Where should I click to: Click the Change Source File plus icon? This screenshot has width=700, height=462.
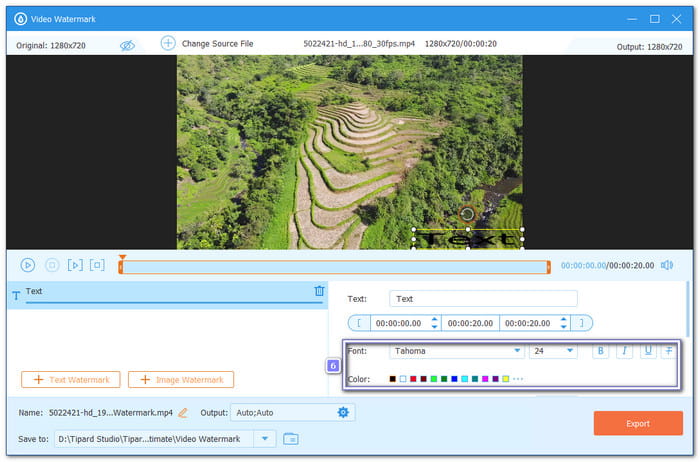168,43
